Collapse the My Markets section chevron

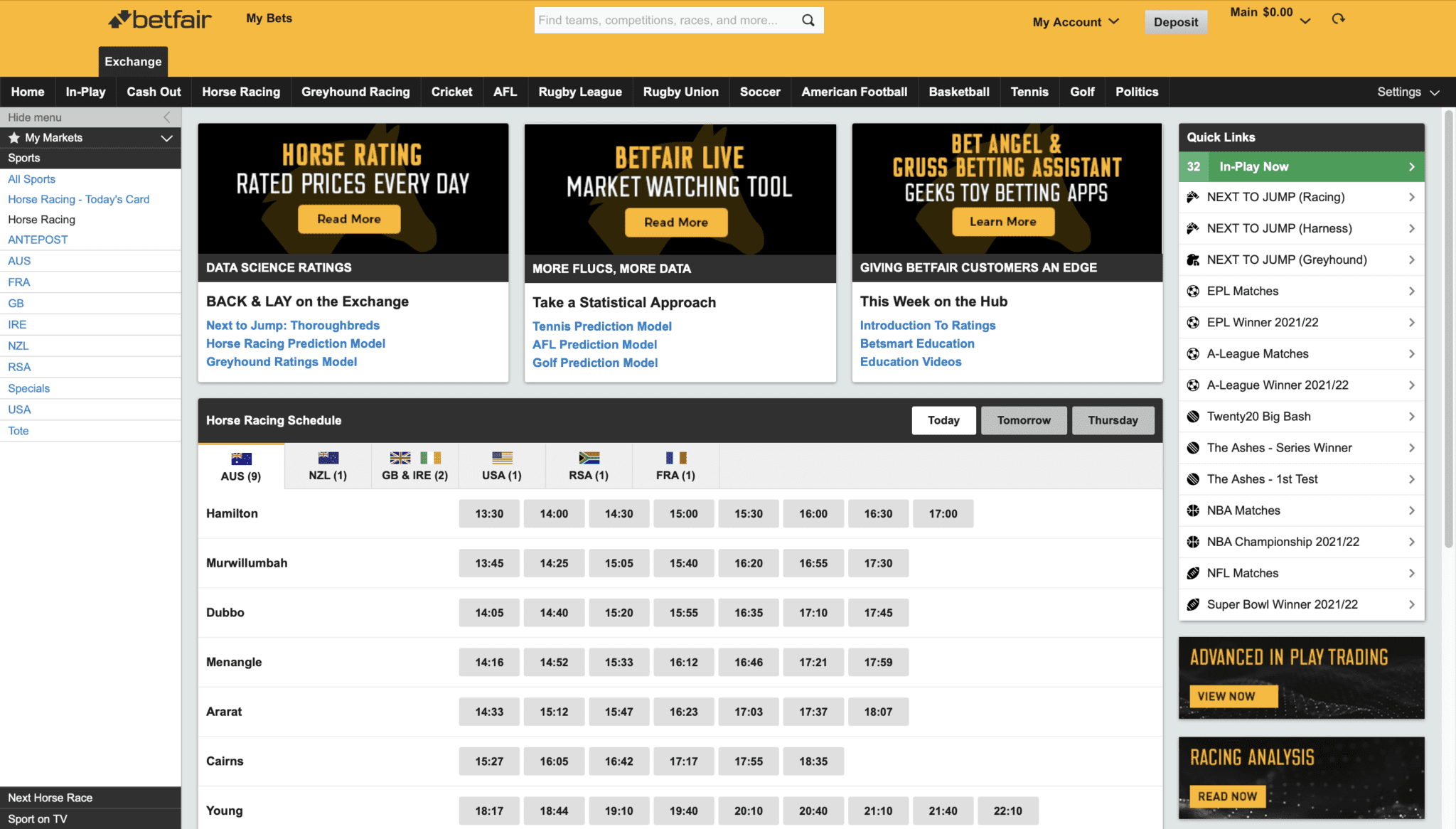pos(166,138)
